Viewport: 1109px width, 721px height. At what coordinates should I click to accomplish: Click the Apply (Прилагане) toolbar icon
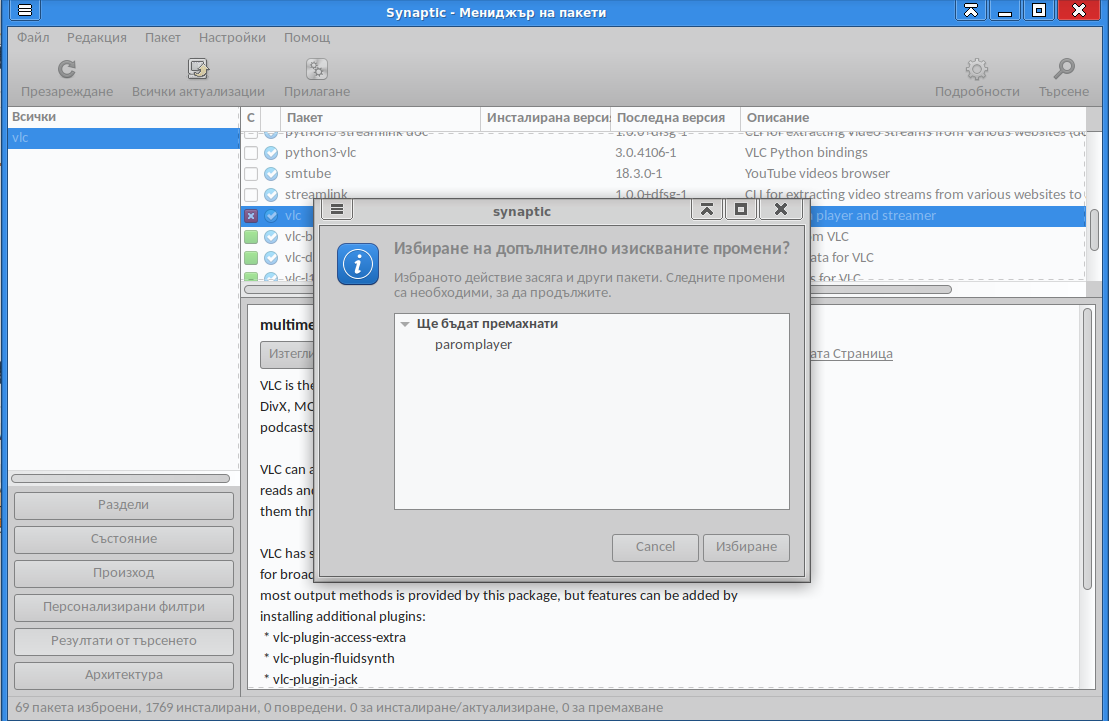317,69
